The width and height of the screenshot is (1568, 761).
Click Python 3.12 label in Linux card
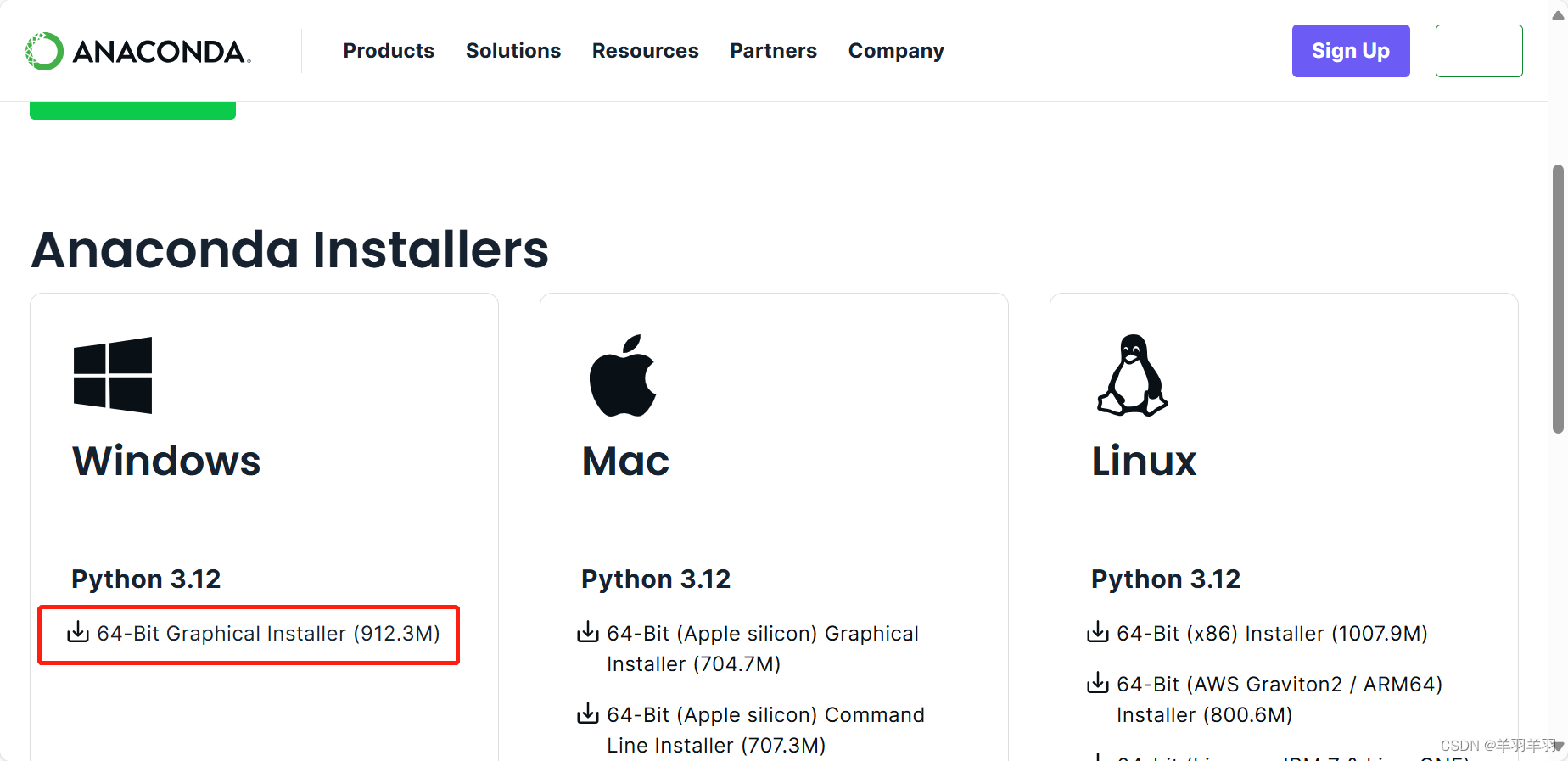coord(1166,579)
